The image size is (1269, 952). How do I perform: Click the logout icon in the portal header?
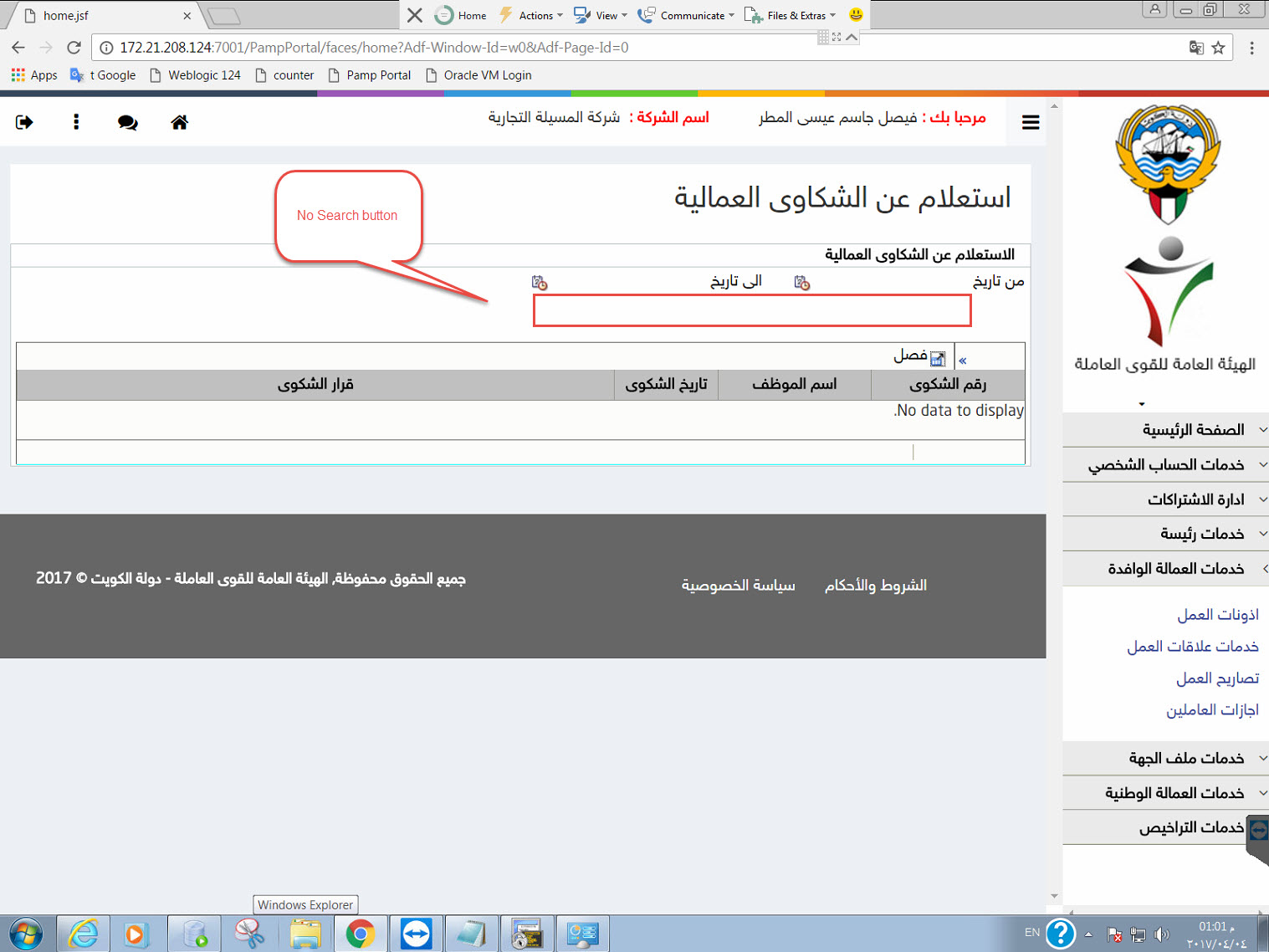click(24, 122)
